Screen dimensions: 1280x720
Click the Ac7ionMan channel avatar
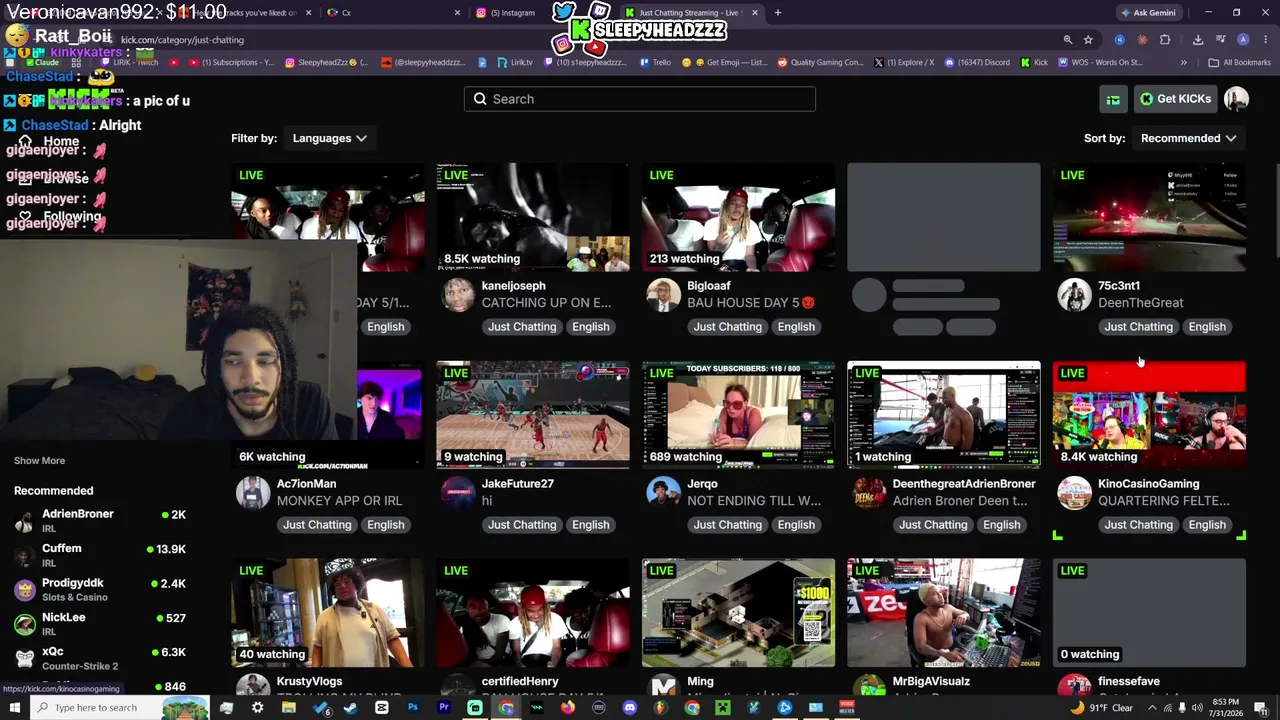(x=253, y=493)
